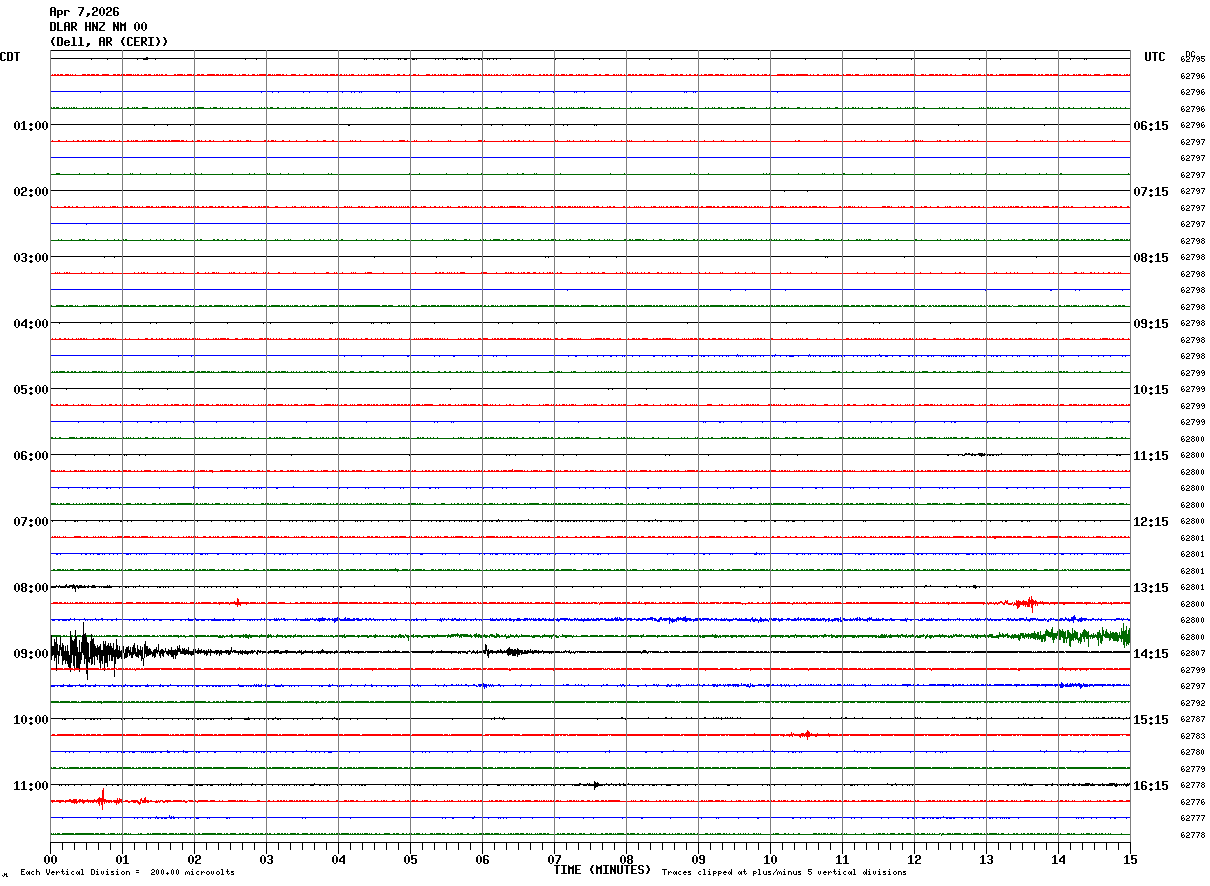Click the 03 minute axis tick label

266,860
